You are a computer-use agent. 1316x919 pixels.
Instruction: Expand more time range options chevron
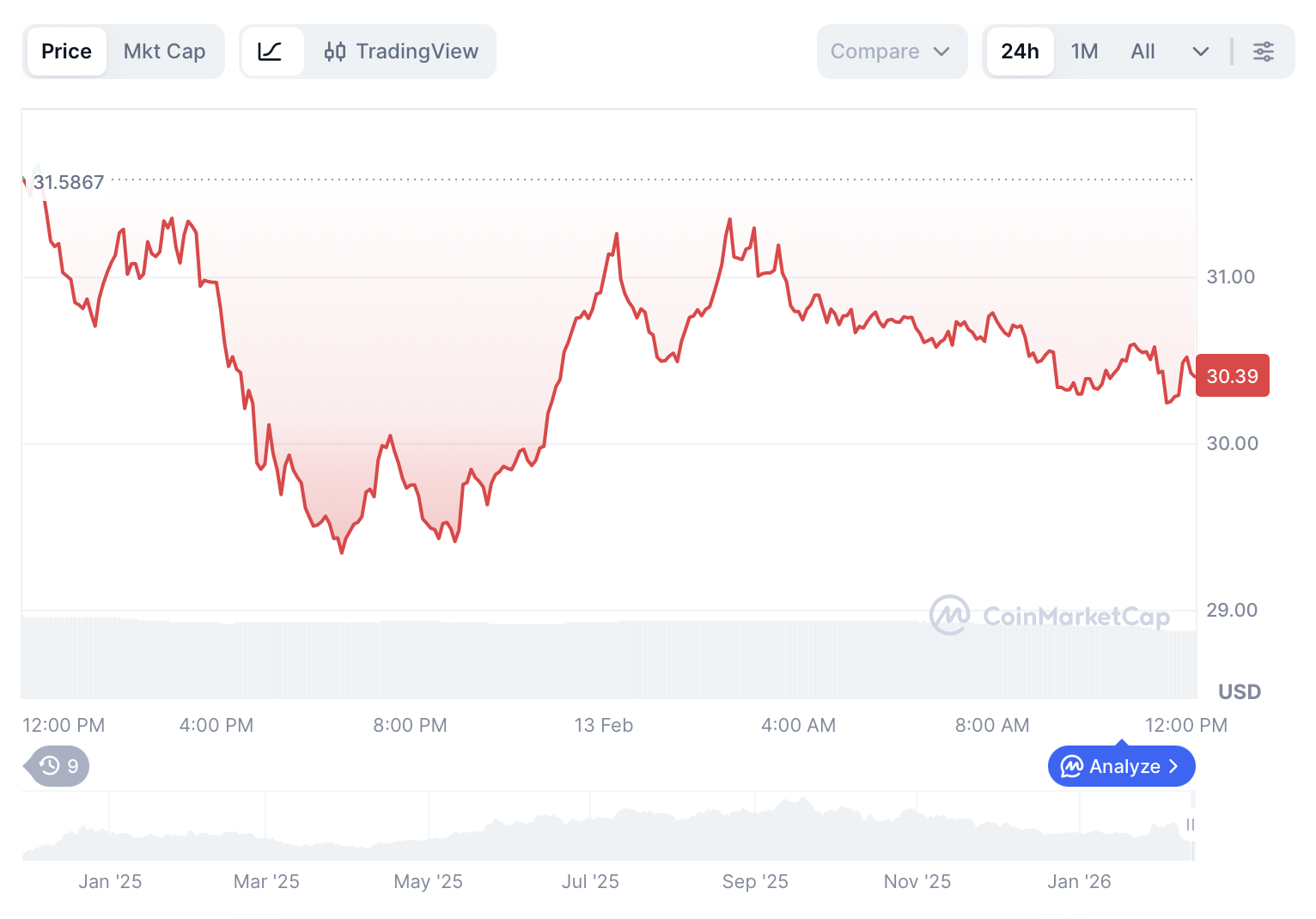click(1200, 52)
